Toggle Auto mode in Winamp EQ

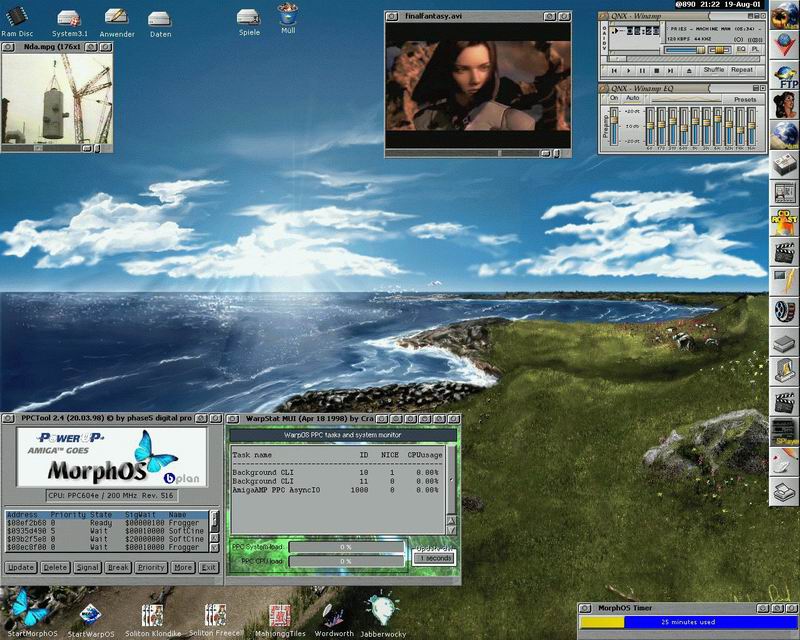[633, 98]
